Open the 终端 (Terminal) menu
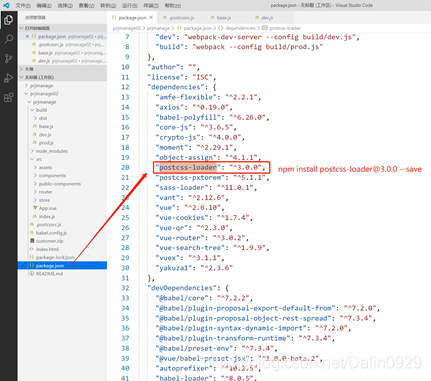 tap(151, 5)
